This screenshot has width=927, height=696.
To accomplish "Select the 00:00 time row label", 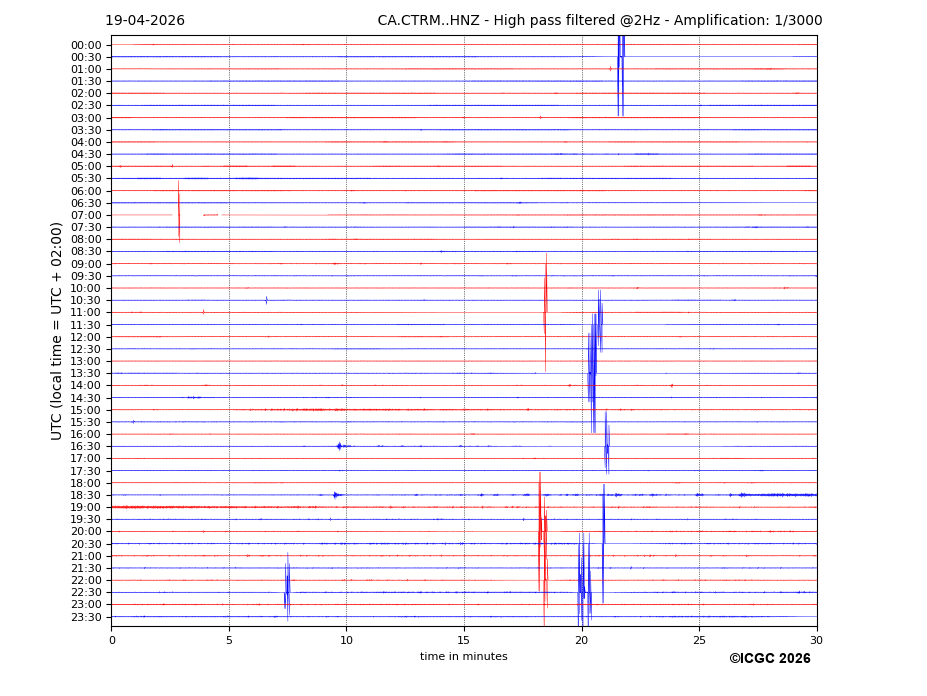I will click(86, 45).
